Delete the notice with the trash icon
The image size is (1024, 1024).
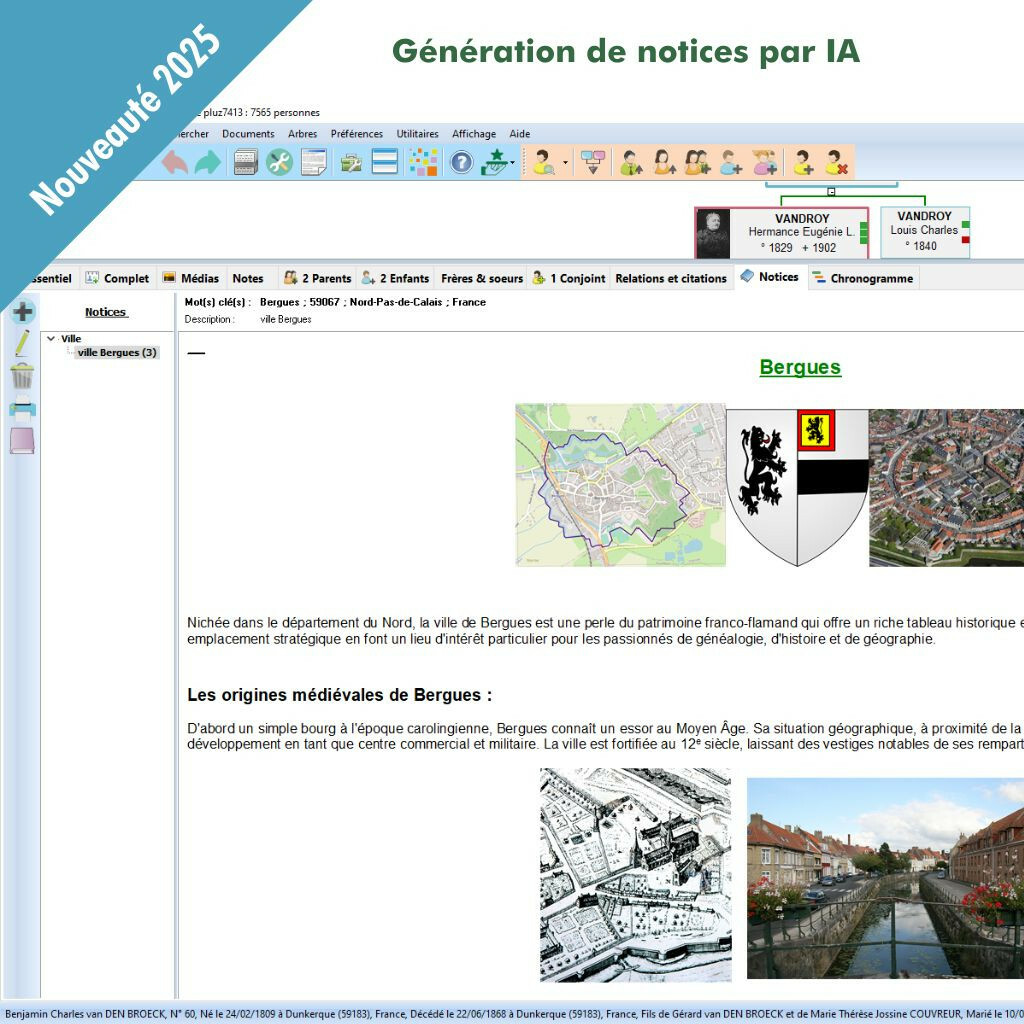[22, 376]
